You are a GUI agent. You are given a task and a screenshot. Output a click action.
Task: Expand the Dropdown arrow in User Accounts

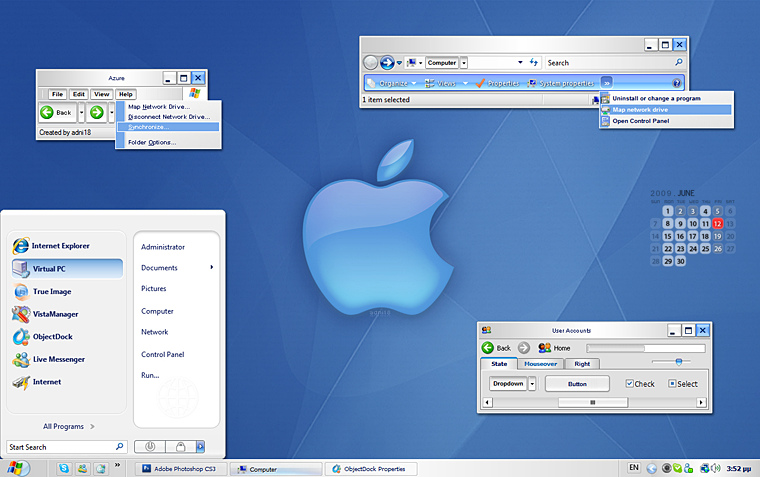pyautogui.click(x=533, y=384)
